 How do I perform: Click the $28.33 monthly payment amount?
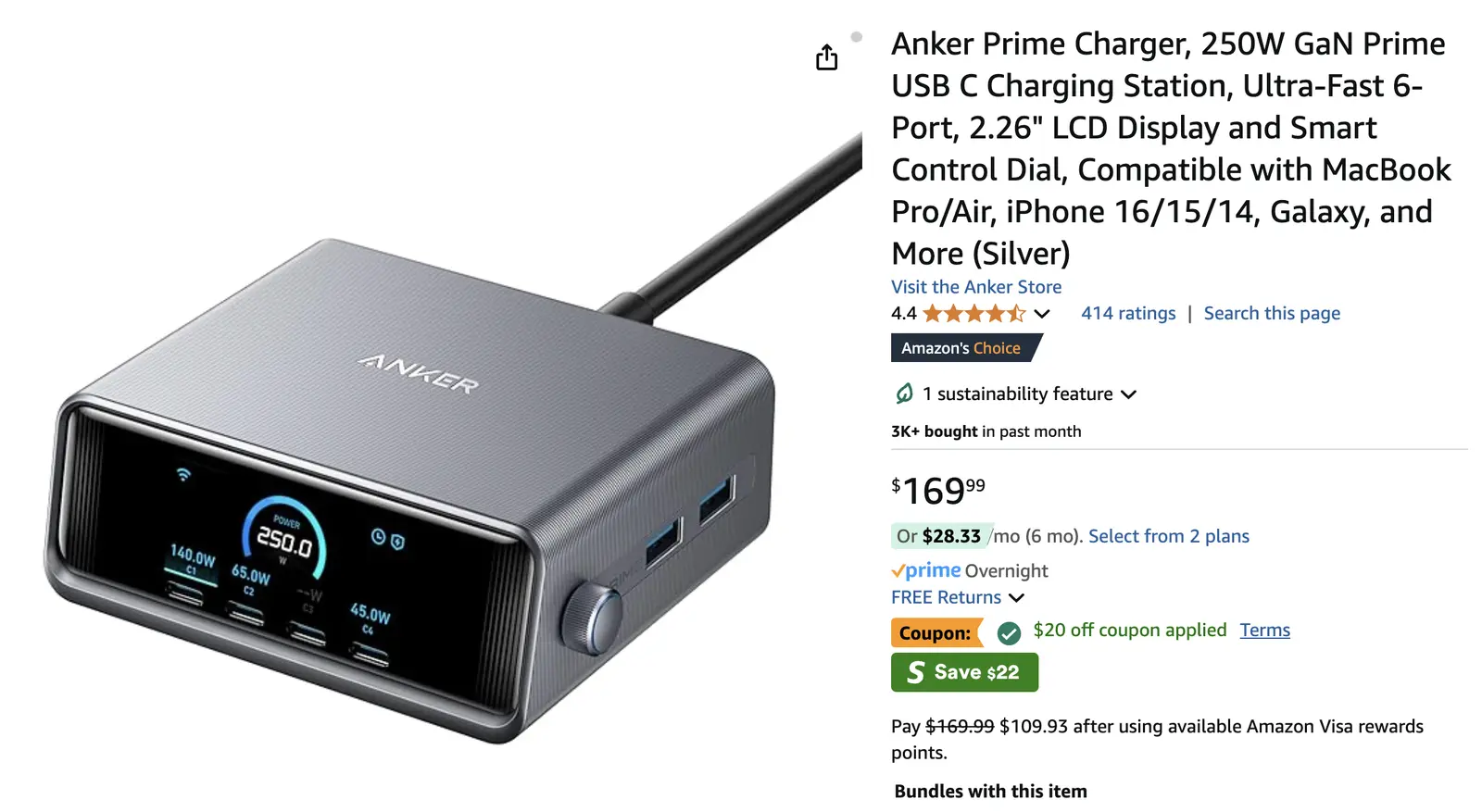951,536
